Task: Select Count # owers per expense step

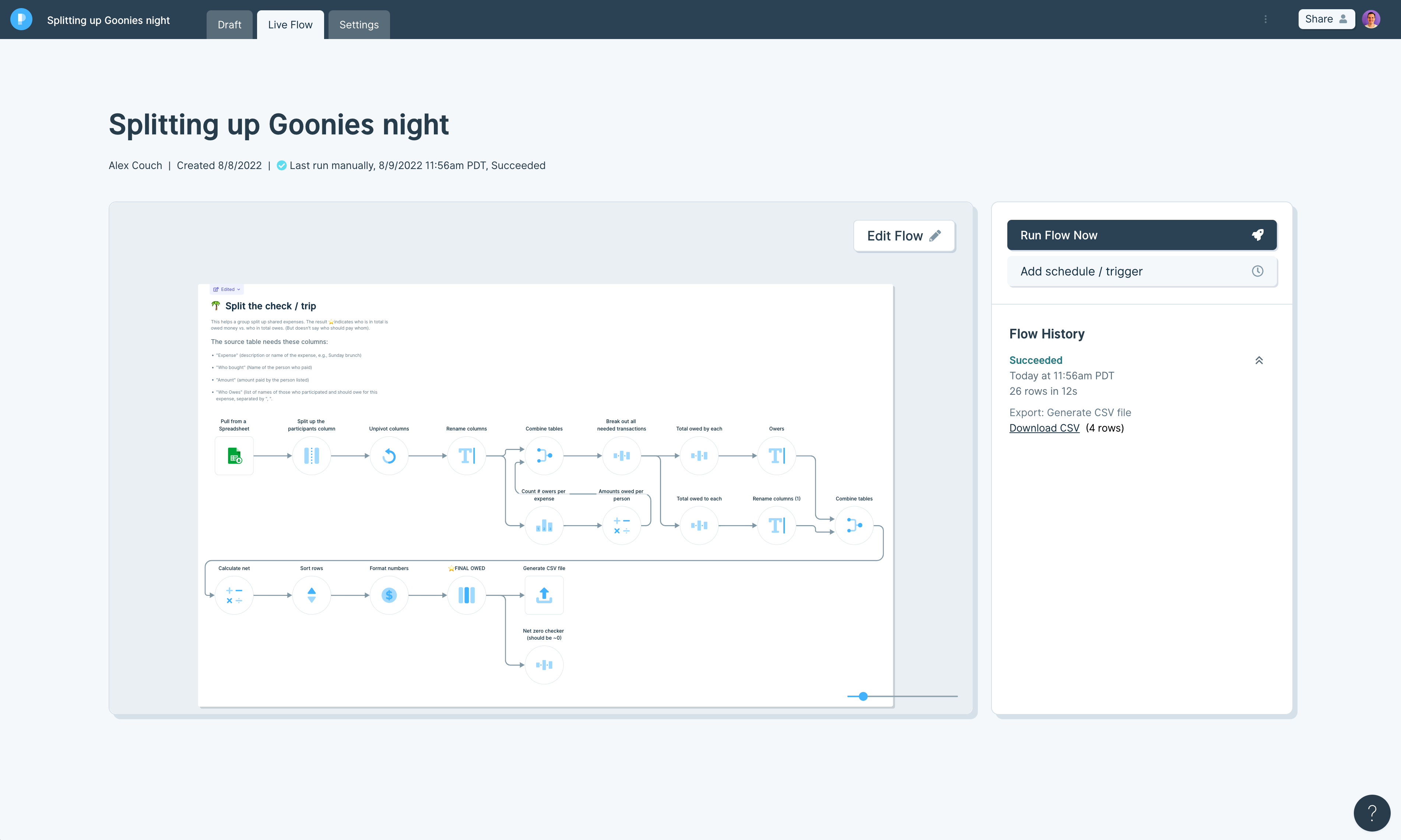Action: point(543,525)
